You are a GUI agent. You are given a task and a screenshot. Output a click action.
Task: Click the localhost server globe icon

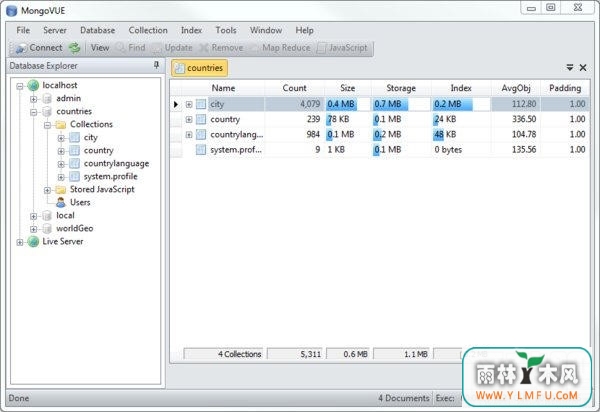coord(33,85)
